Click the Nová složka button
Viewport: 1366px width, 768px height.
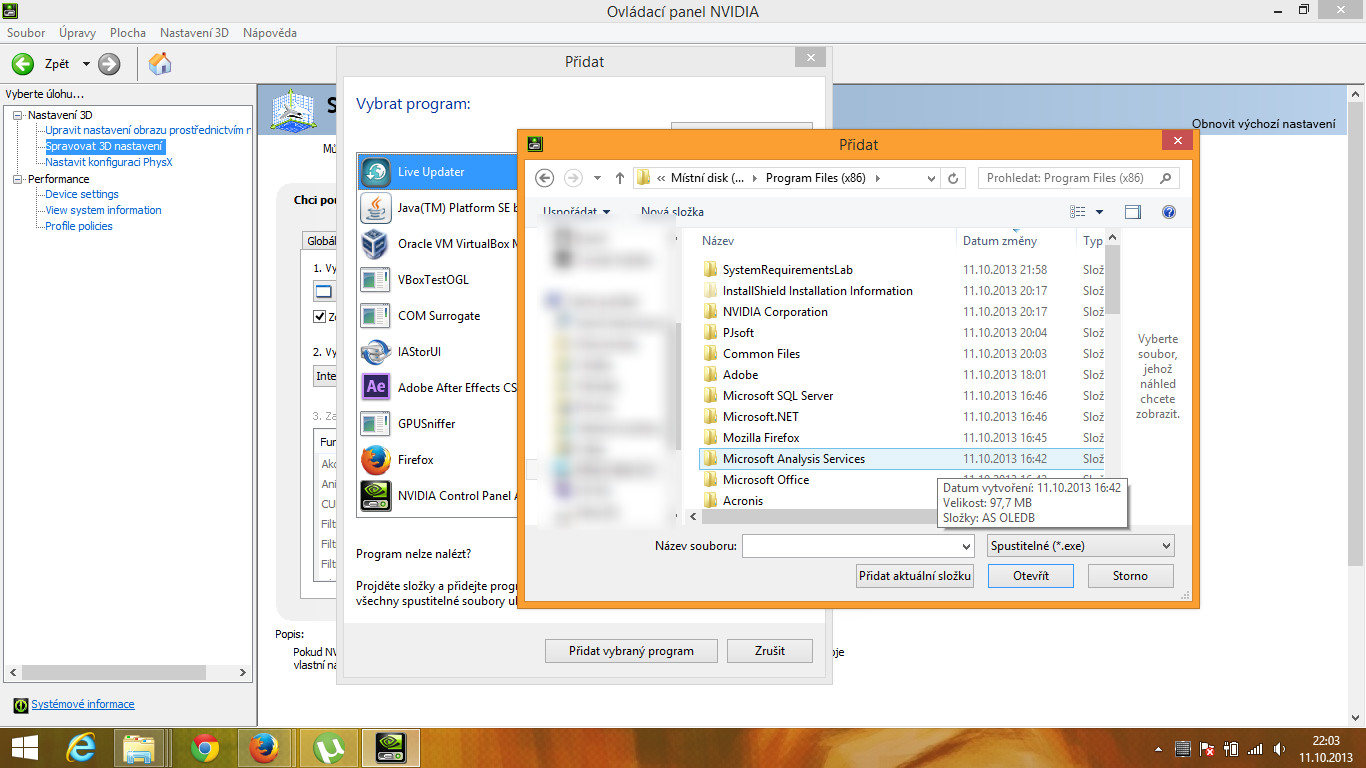pos(672,212)
